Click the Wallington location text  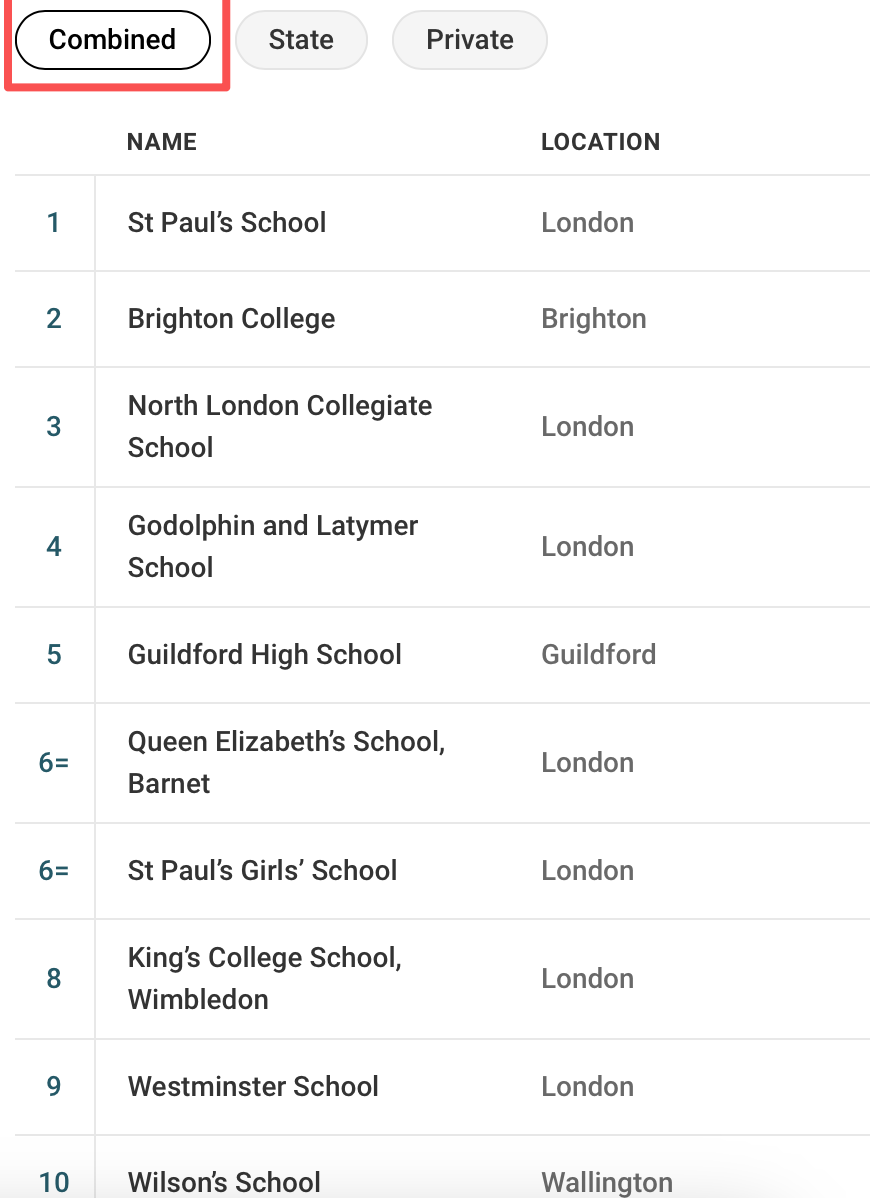point(607,1183)
